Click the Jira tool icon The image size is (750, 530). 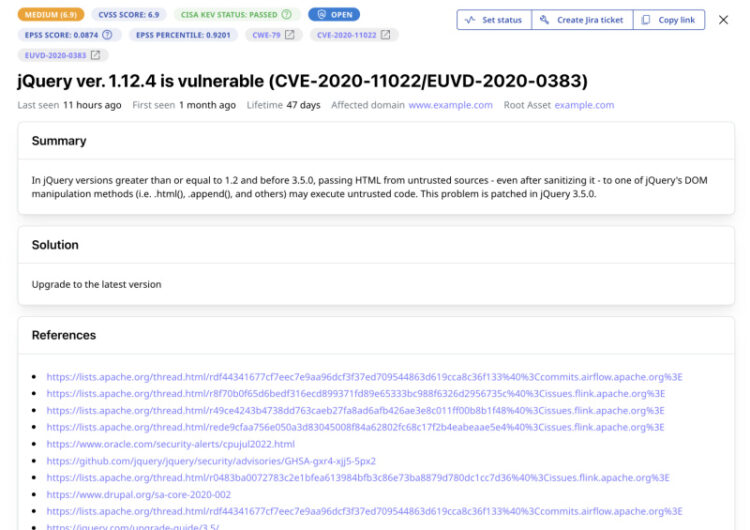pos(544,20)
